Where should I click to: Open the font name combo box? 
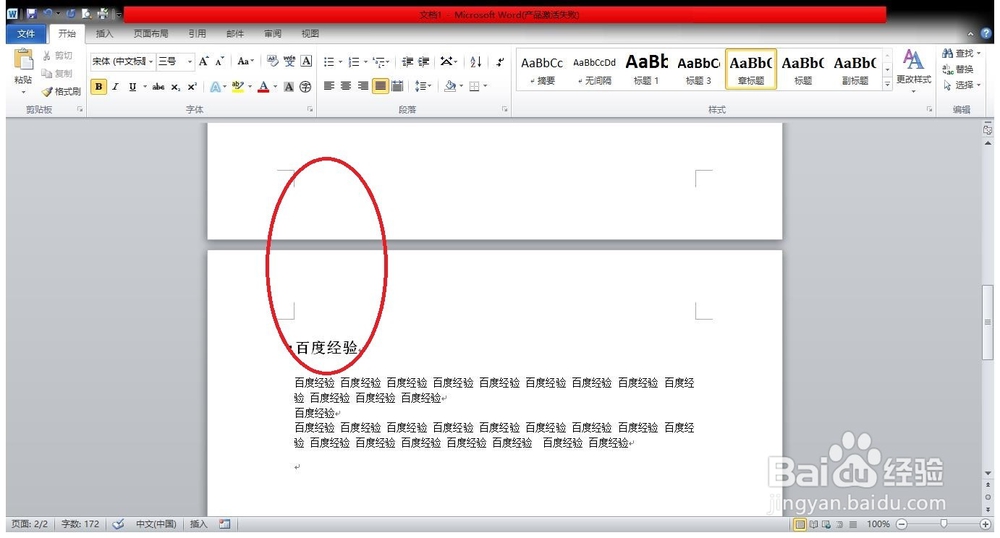tap(122, 61)
